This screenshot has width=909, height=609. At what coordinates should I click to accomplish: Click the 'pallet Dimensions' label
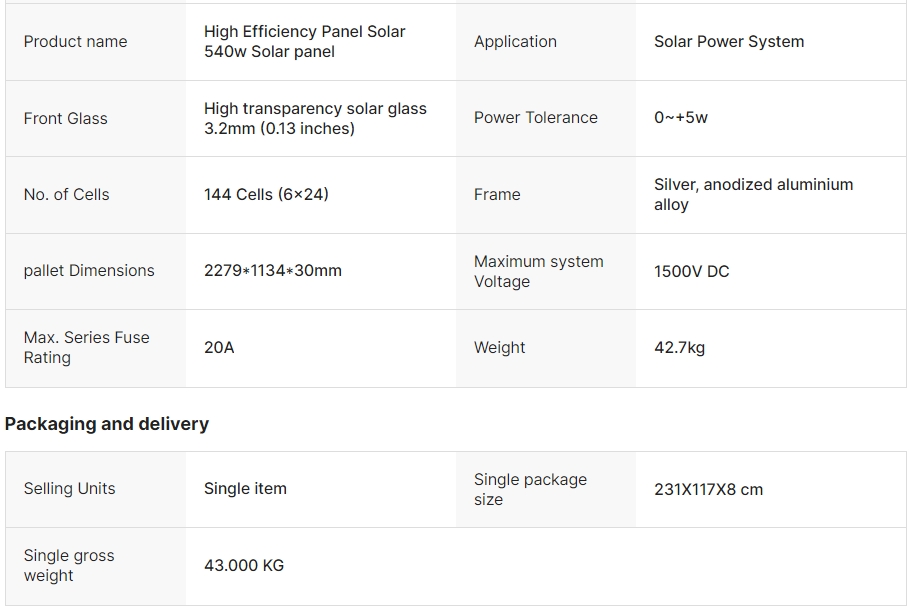(89, 271)
